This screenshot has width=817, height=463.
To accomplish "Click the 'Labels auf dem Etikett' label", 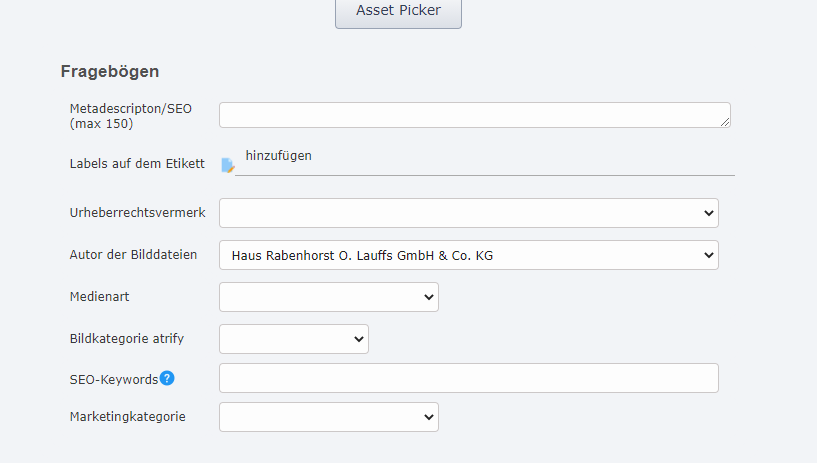I will 137,164.
